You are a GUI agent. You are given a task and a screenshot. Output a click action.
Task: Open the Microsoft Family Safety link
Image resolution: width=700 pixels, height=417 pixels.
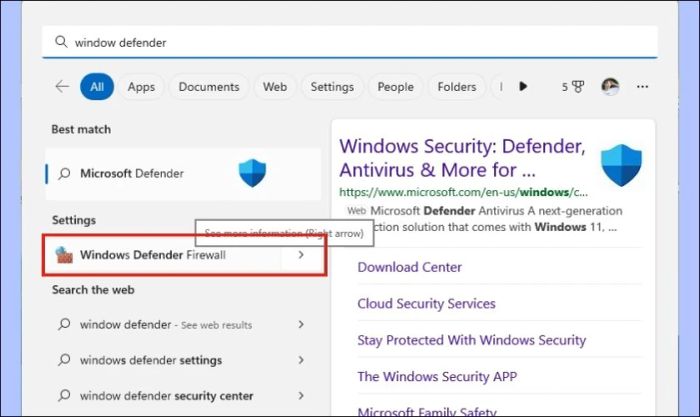click(x=427, y=411)
